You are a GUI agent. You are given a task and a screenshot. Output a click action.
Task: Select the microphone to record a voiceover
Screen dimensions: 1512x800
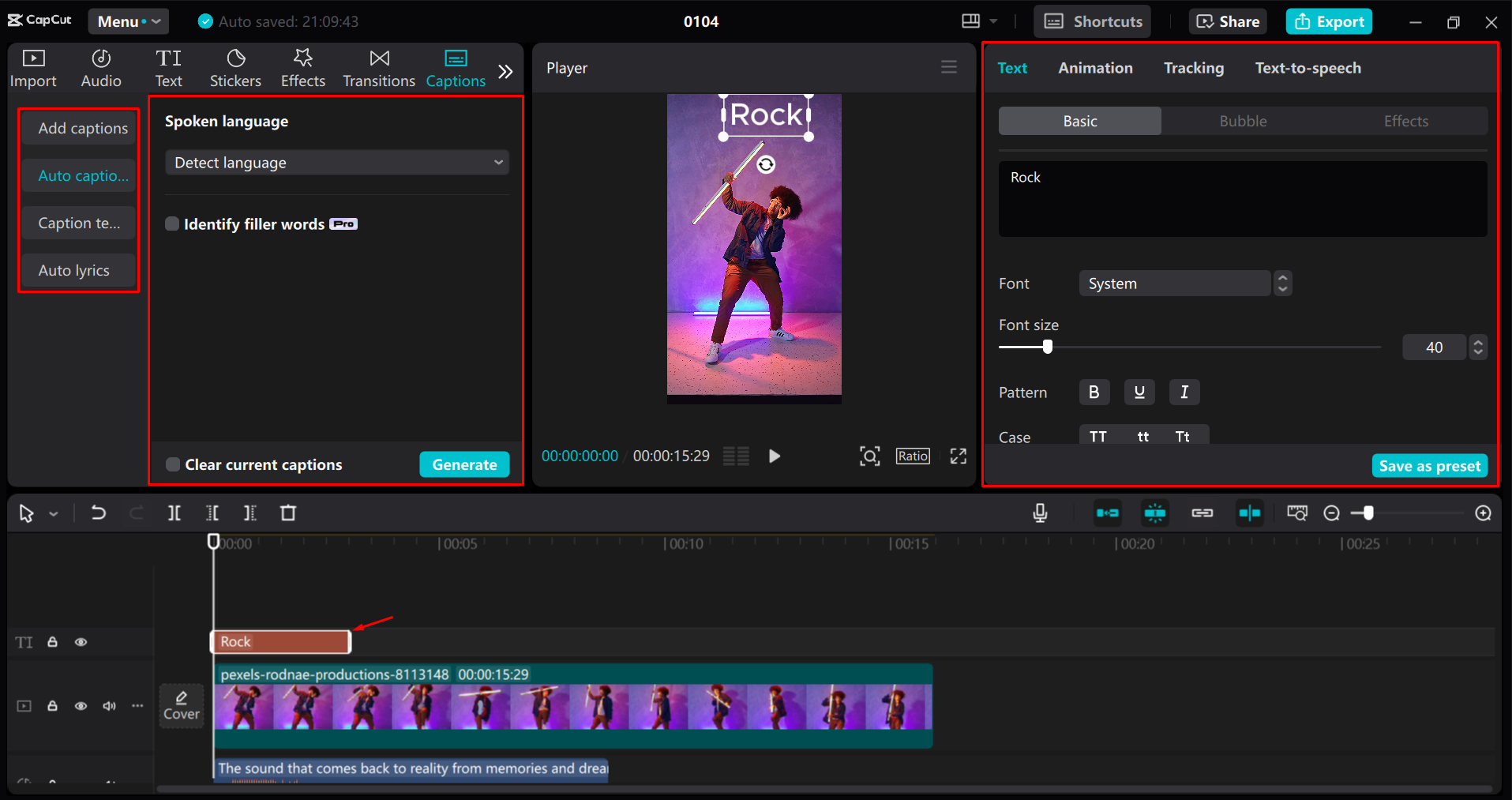(1038, 513)
